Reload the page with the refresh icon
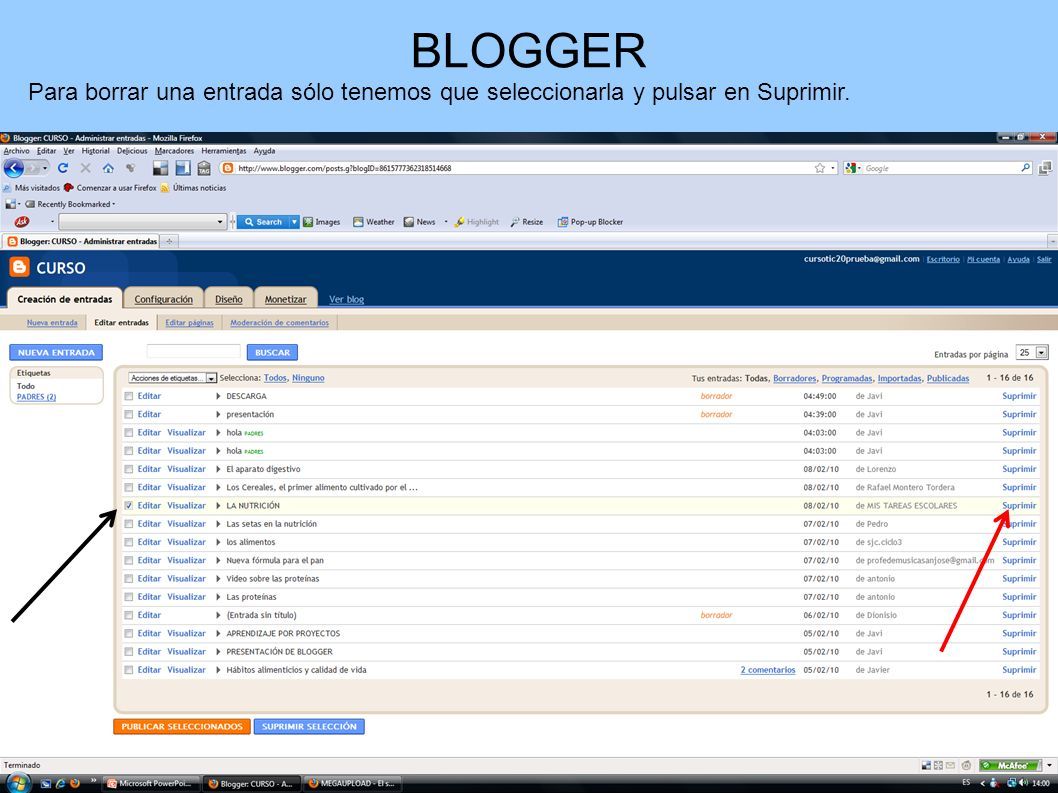Screen dimensions: 1058x793 click(63, 168)
